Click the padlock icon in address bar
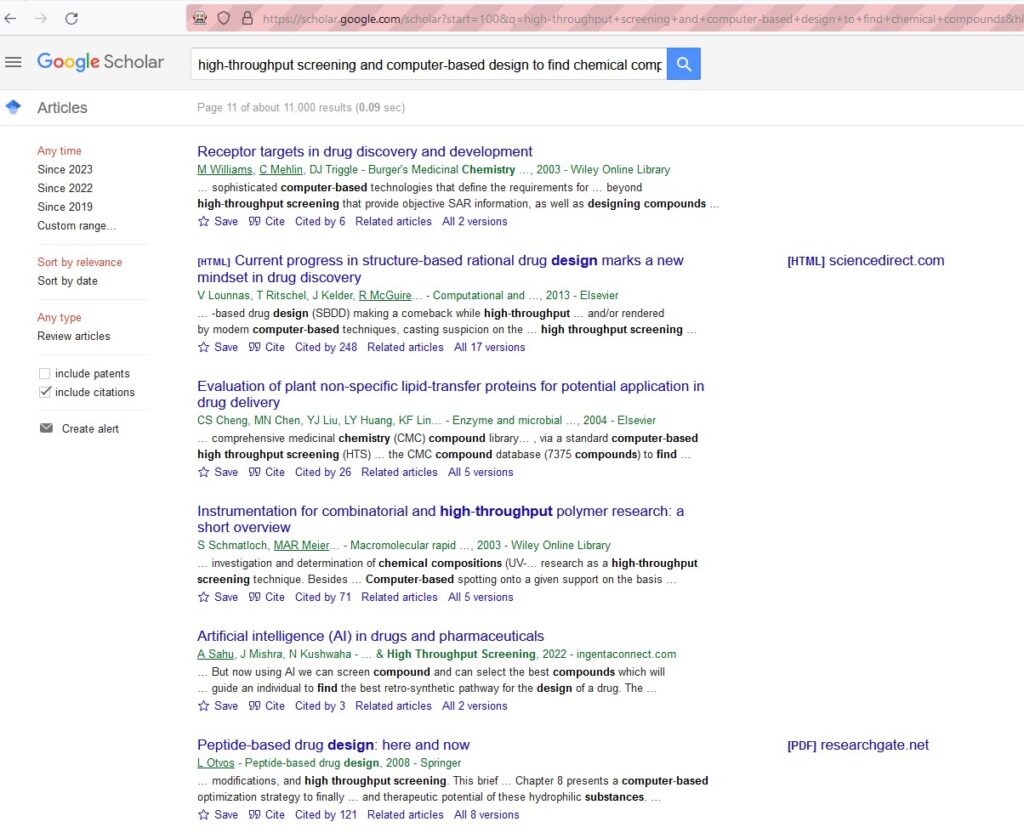 (247, 18)
